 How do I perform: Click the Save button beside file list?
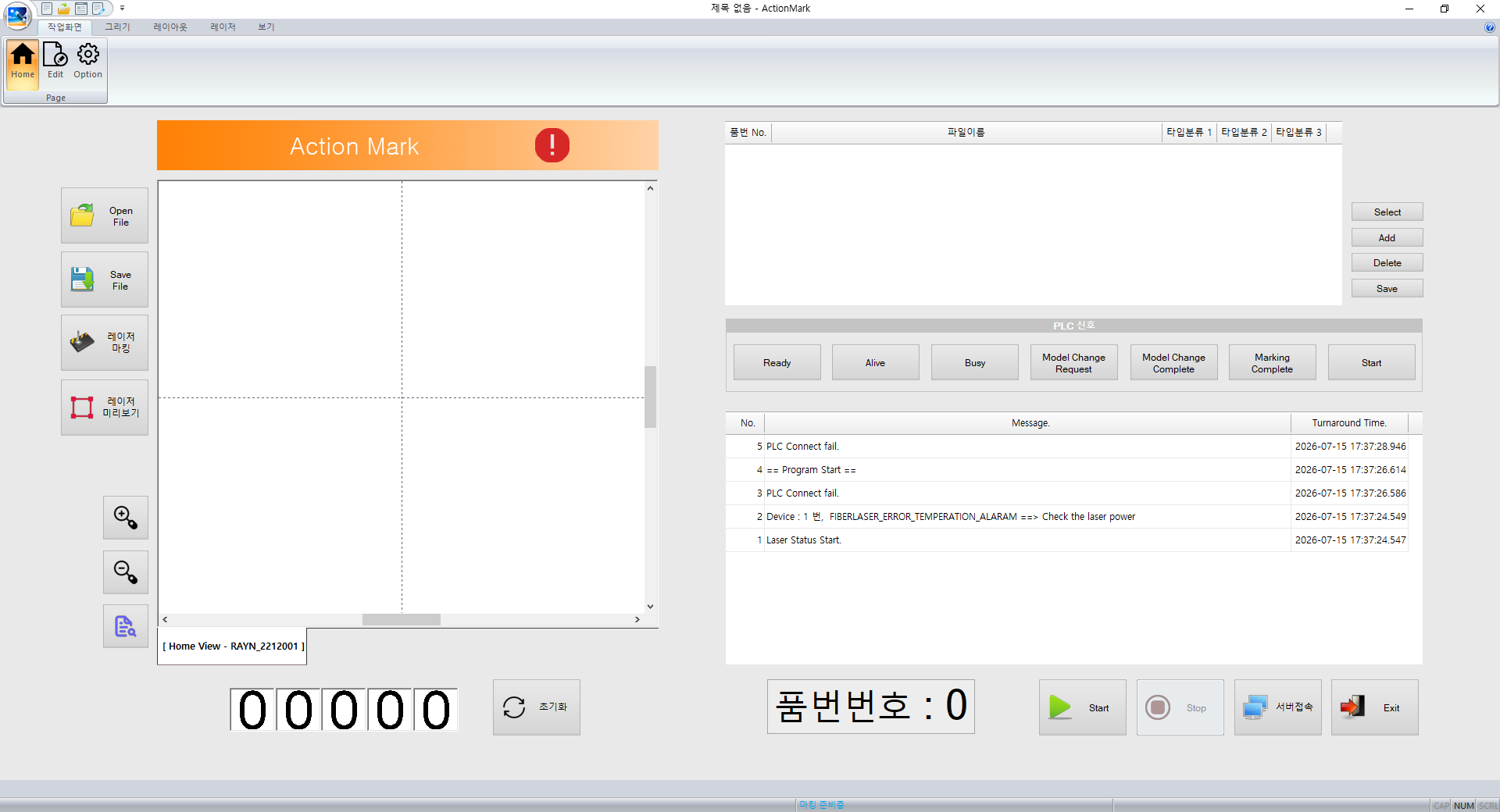click(1387, 289)
